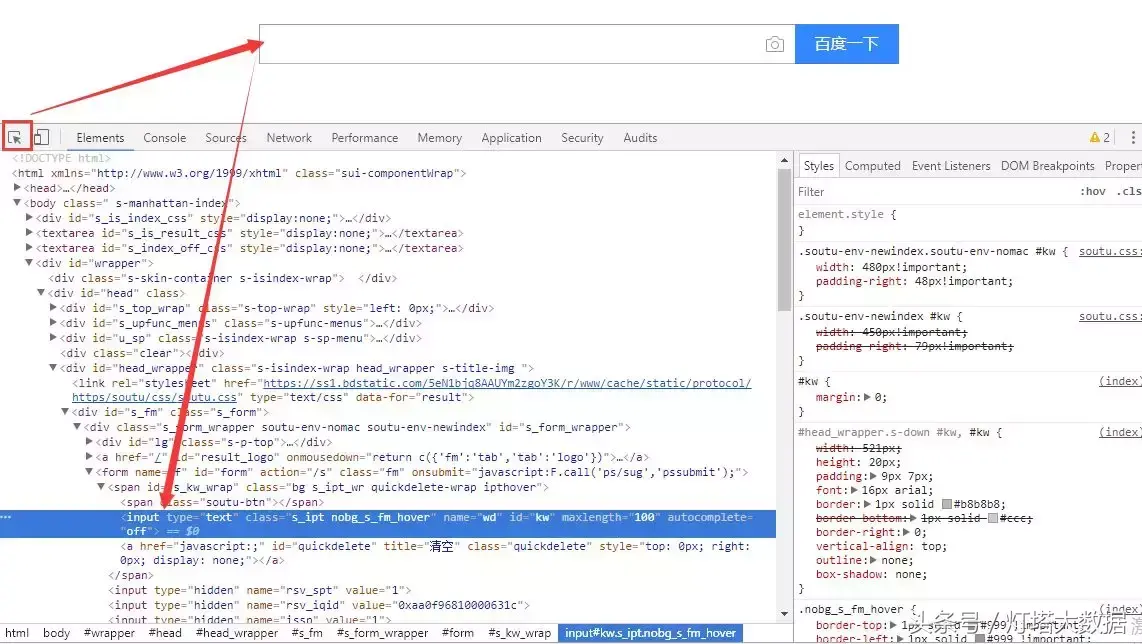
Task: Open the Security tab
Action: pyautogui.click(x=582, y=138)
